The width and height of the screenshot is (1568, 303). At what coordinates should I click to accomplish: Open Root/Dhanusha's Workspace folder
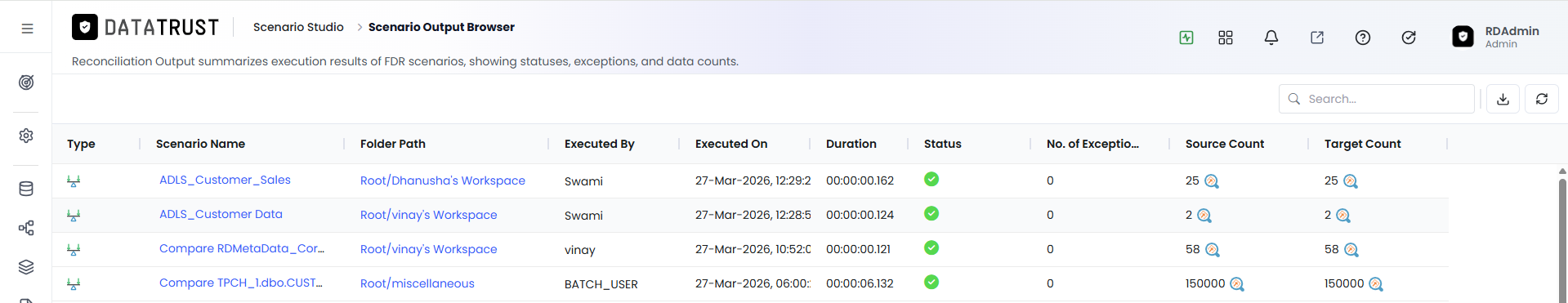tap(443, 180)
